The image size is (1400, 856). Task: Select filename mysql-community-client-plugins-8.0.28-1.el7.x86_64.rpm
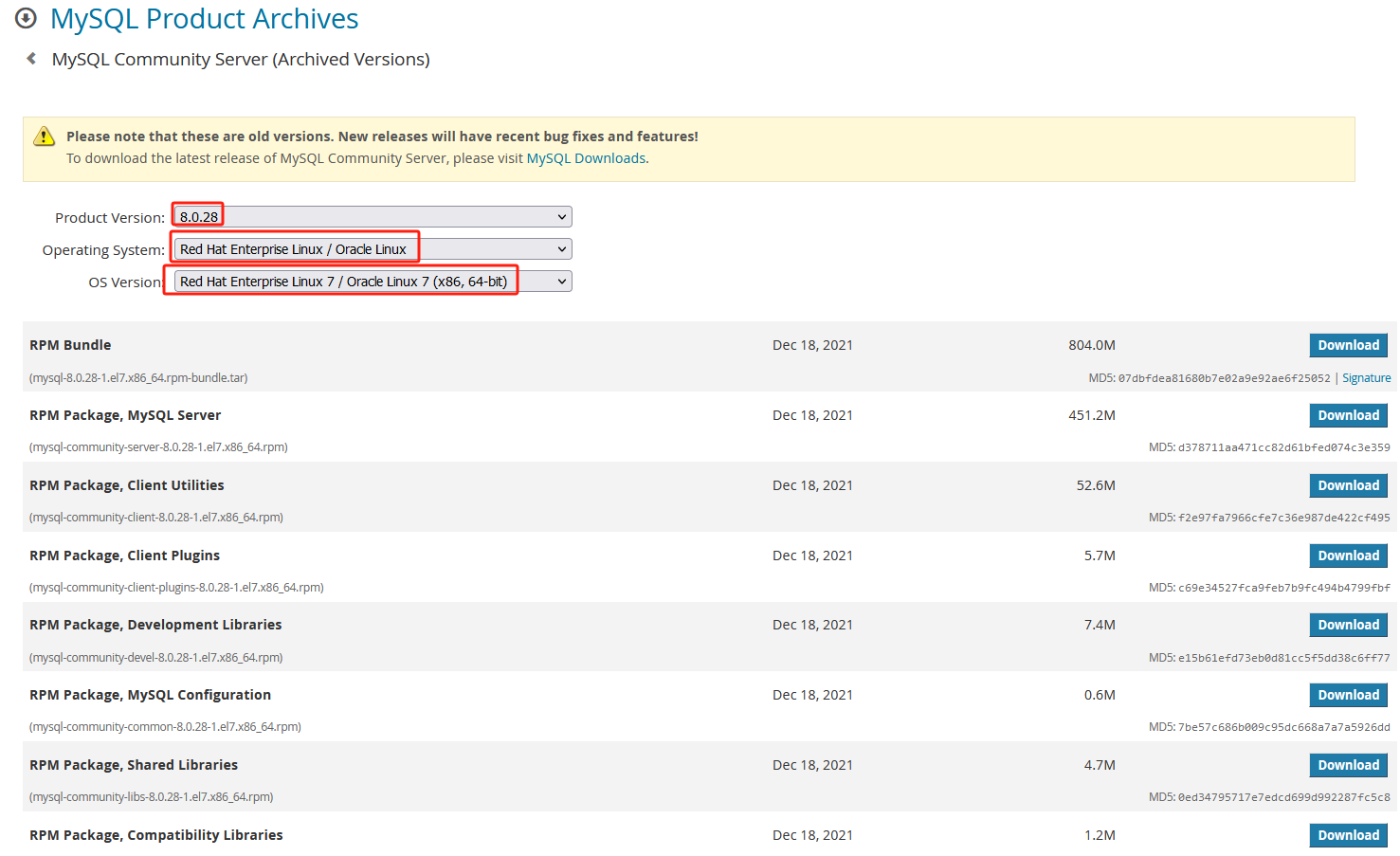pyautogui.click(x=176, y=588)
